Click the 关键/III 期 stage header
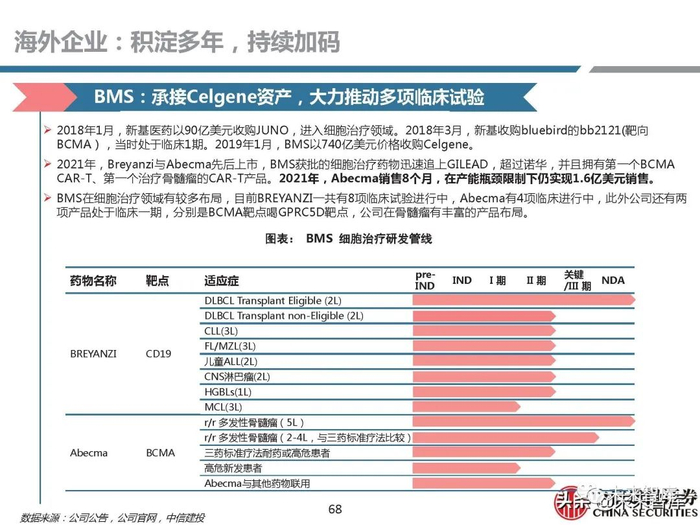The height and width of the screenshot is (525, 700). point(577,280)
